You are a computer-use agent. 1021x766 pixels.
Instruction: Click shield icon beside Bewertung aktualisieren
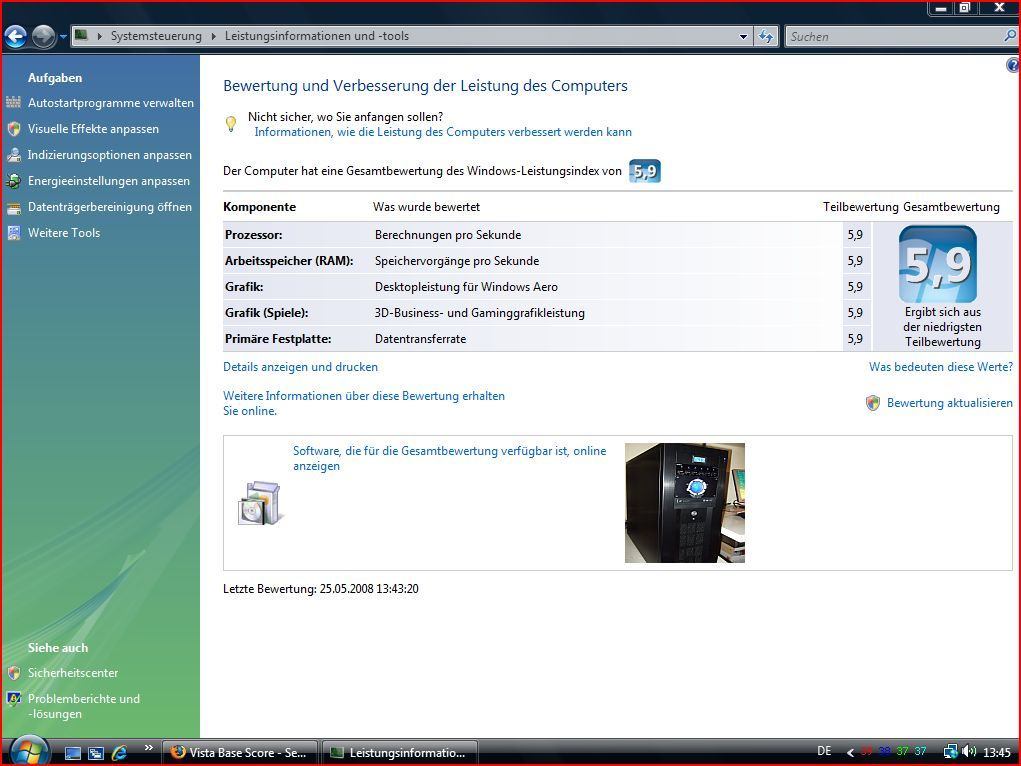(x=873, y=403)
